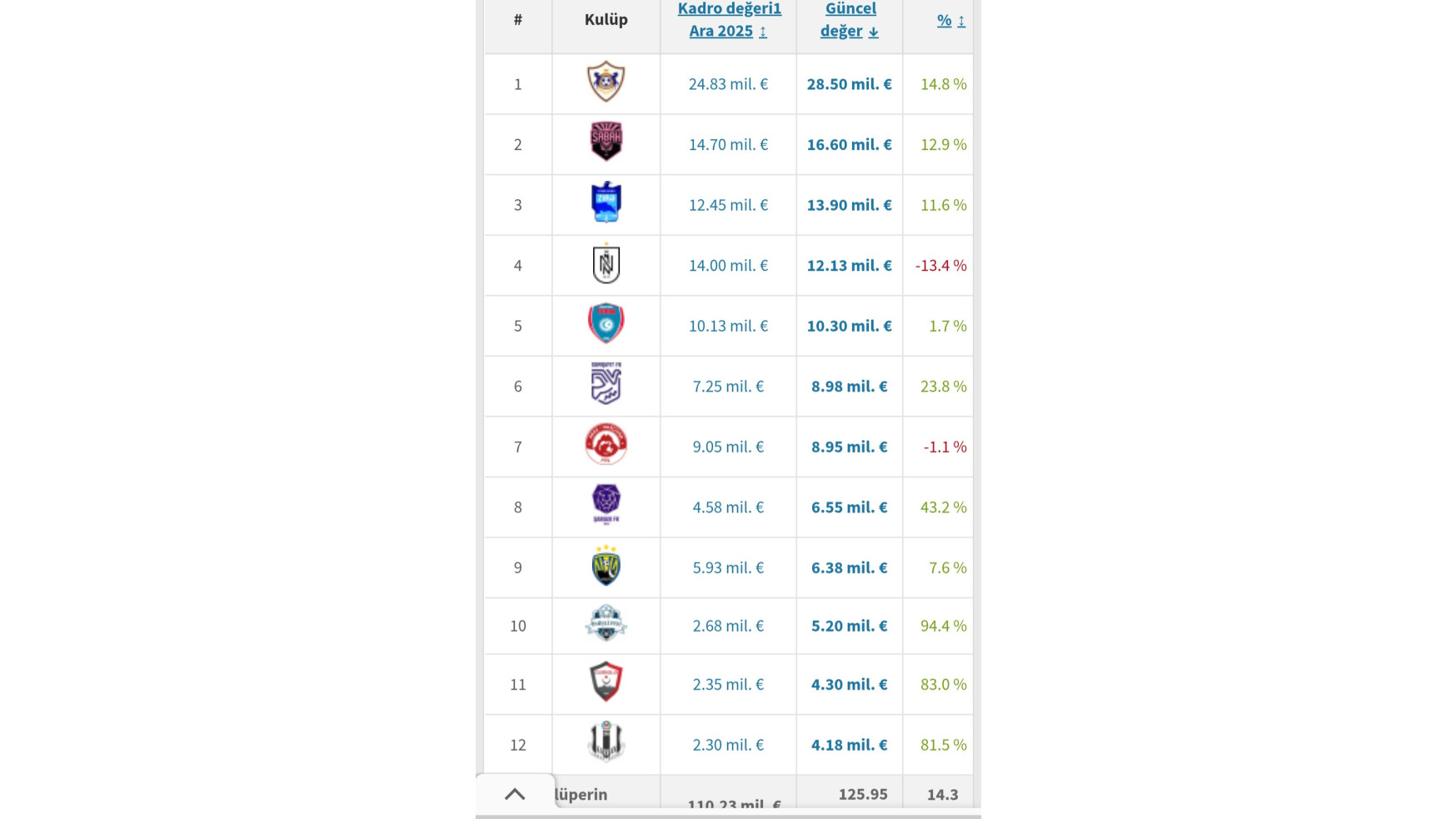Click the starred yellow-black crest in row 9
Screen dimensions: 1456x819
tap(606, 566)
